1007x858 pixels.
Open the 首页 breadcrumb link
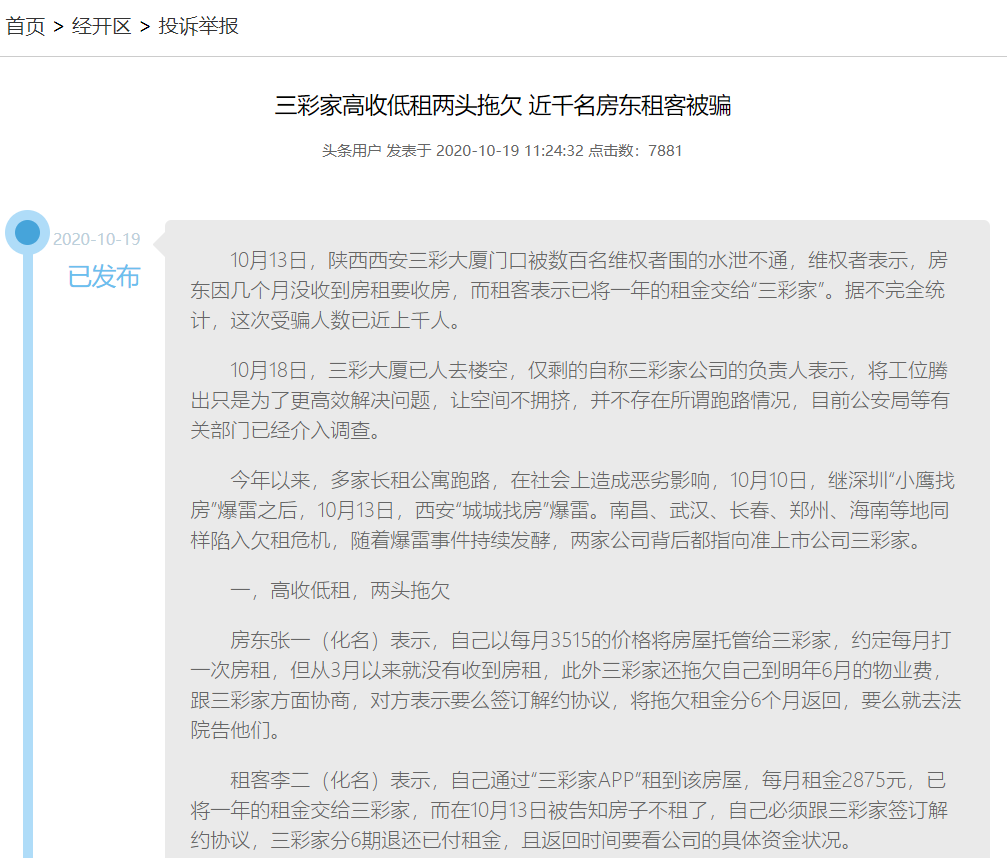pos(26,26)
